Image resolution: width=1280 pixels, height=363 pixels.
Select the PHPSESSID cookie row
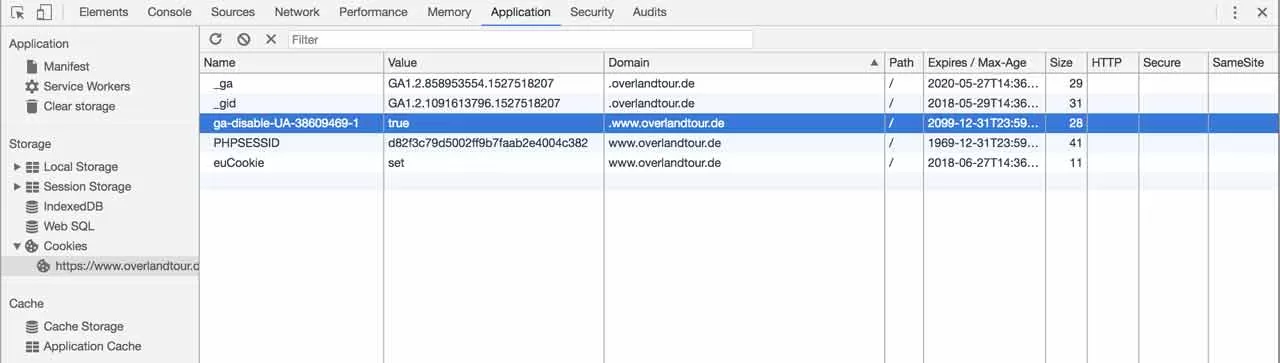pos(740,143)
